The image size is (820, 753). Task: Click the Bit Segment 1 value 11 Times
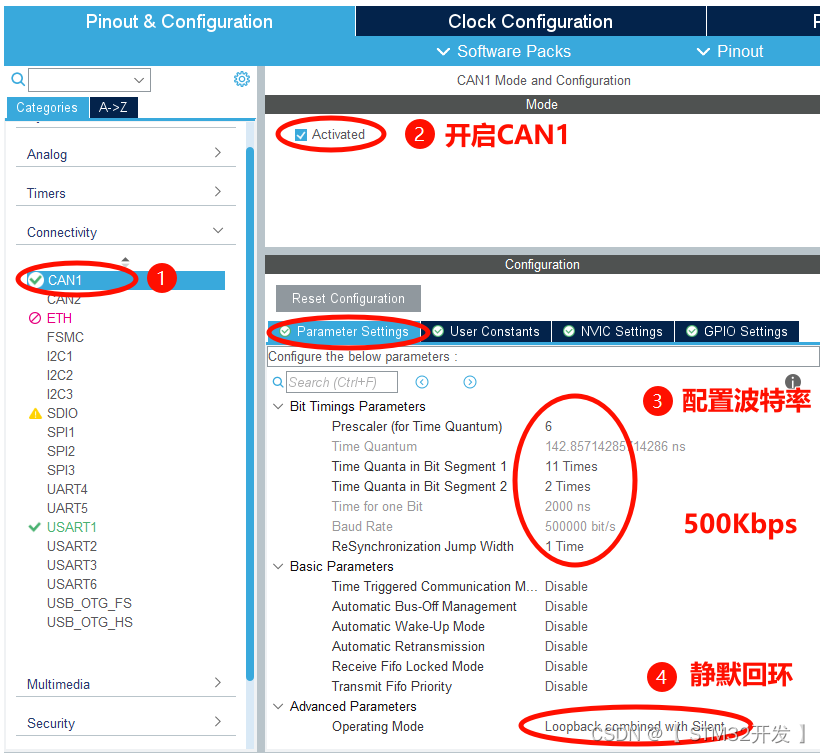click(x=571, y=466)
